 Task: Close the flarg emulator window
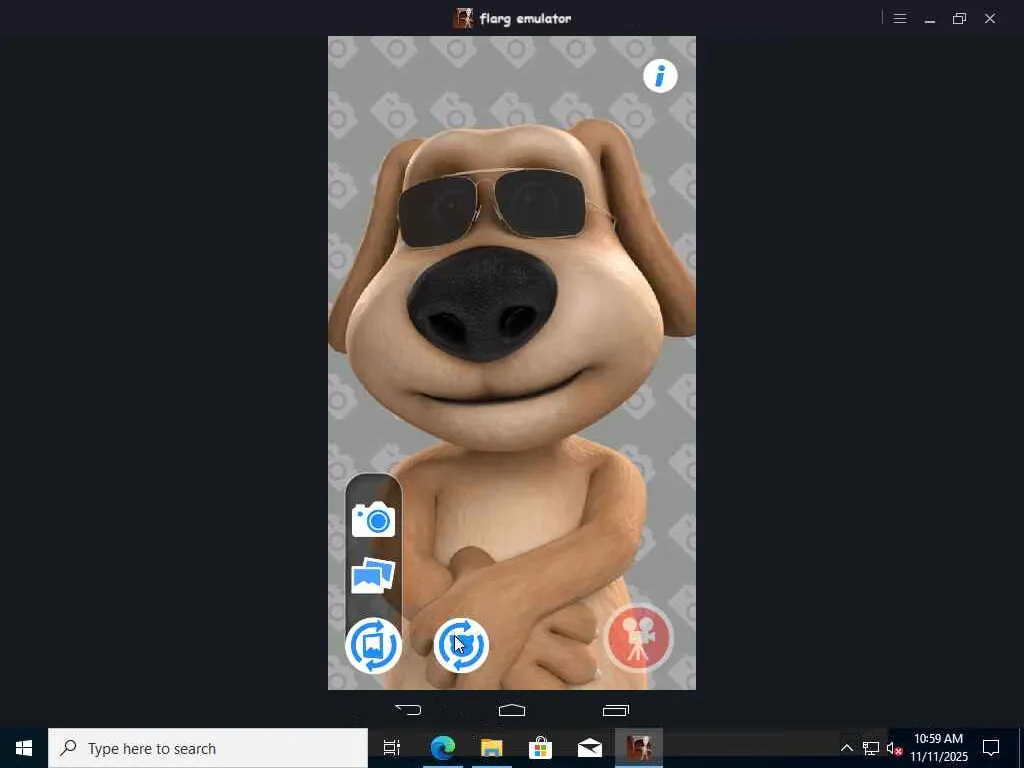coord(990,18)
